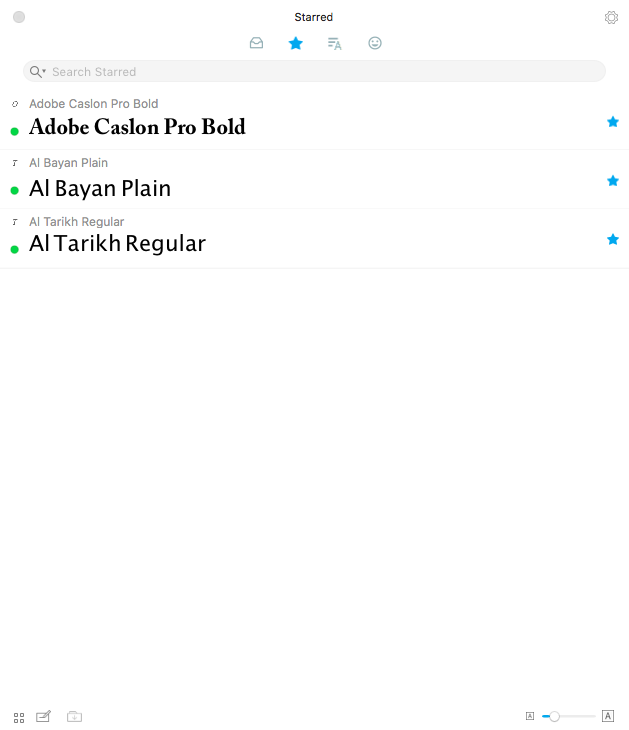Unstar Al Tarikh Regular font

(x=613, y=239)
